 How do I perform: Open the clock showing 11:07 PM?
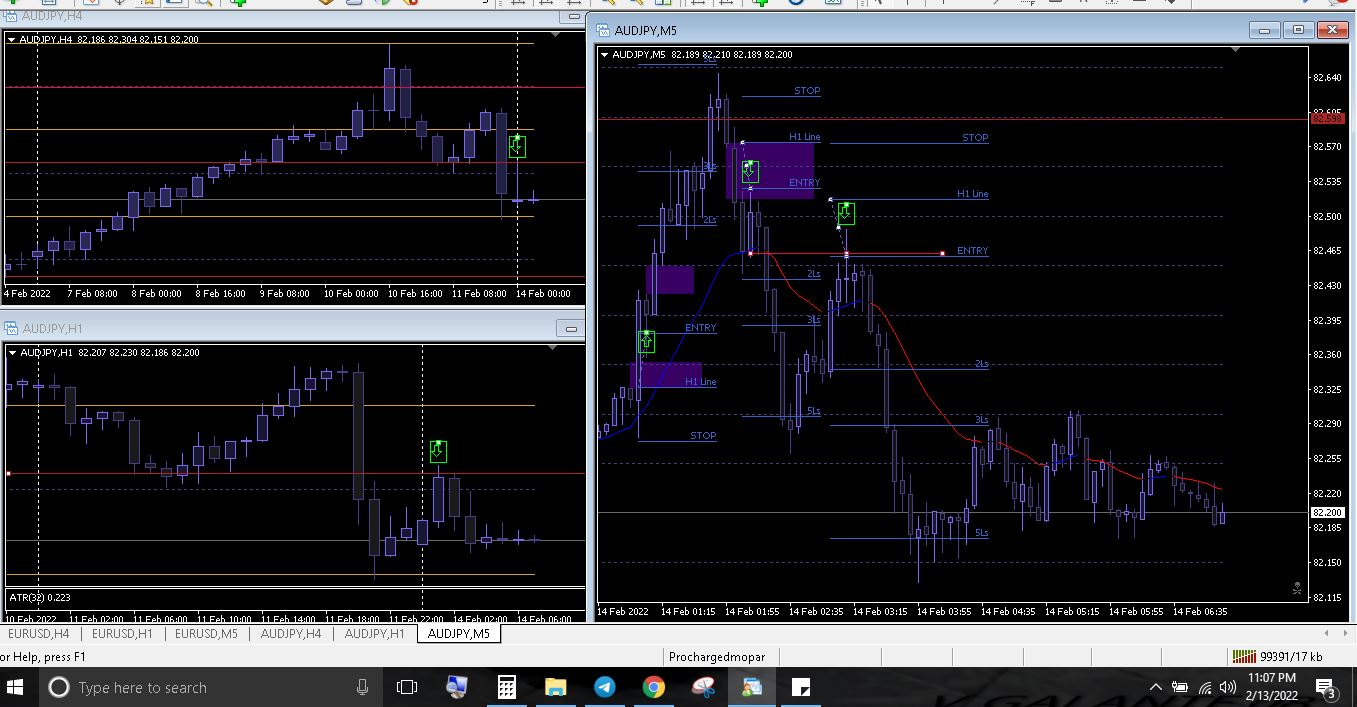click(1272, 687)
